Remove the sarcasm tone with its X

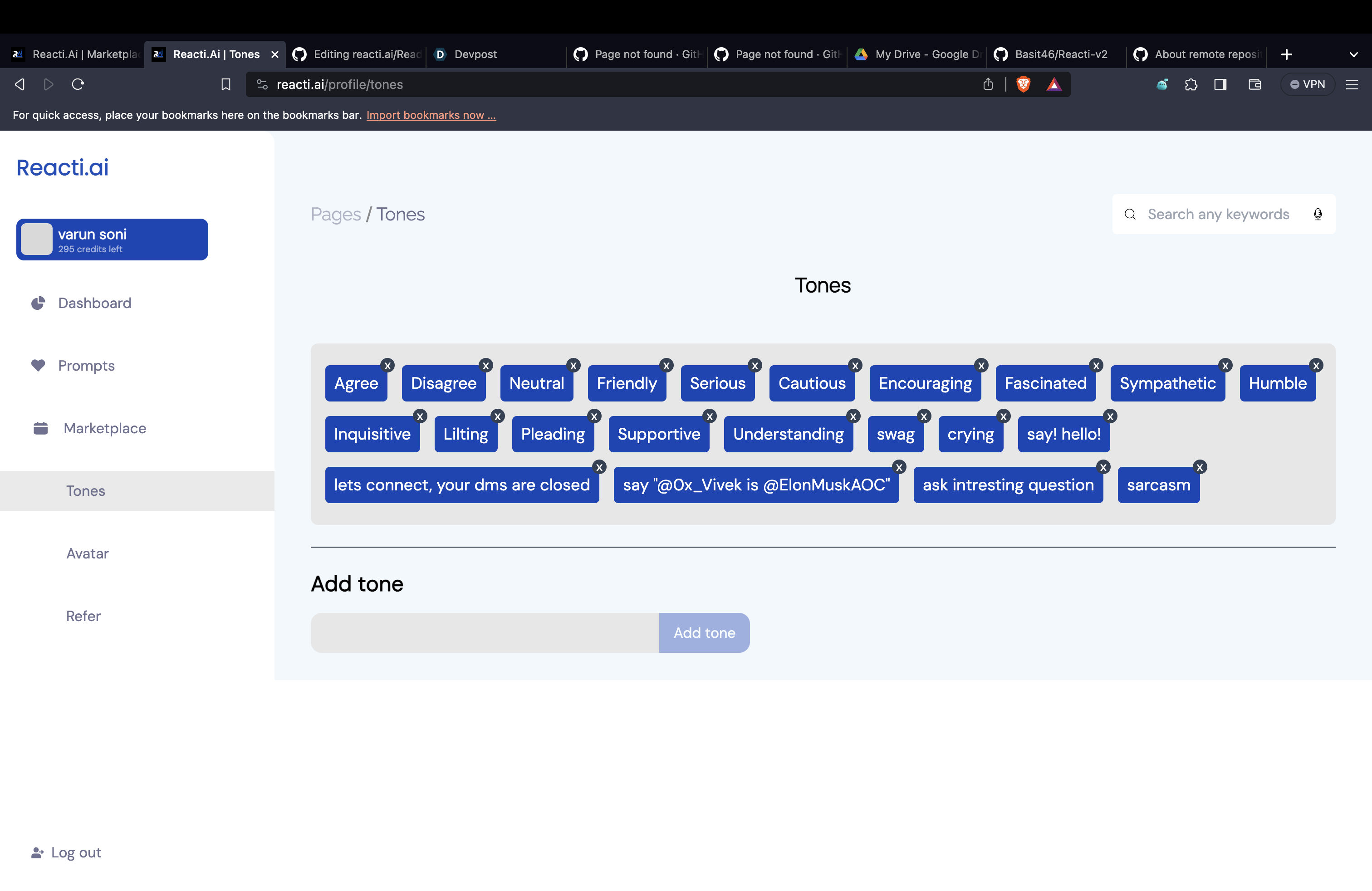(x=1200, y=467)
